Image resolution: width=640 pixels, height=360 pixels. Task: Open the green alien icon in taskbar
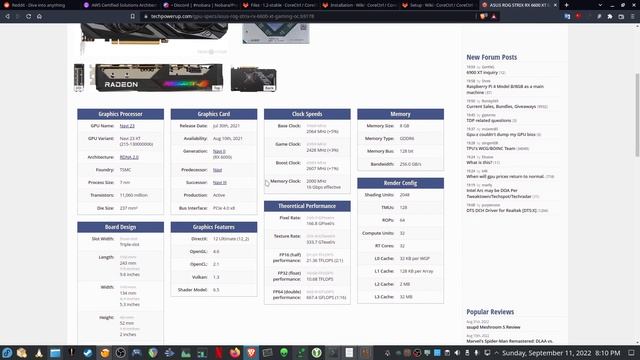click(284, 353)
